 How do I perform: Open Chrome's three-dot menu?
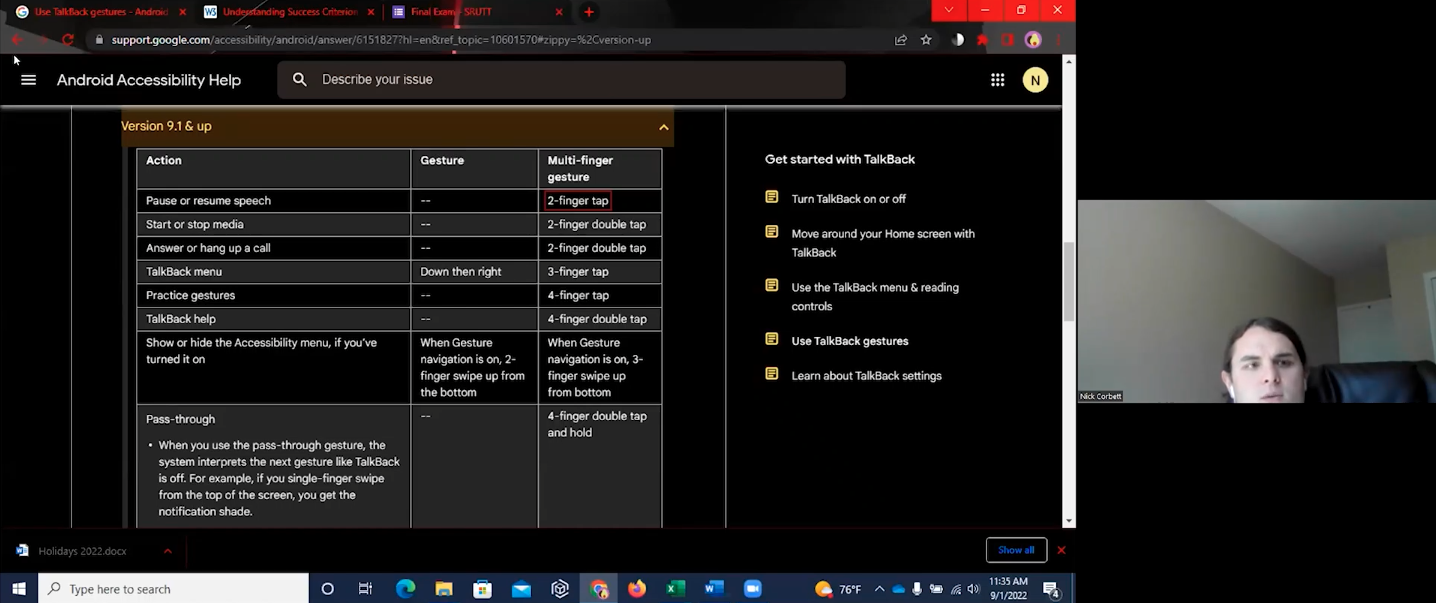(x=1058, y=40)
